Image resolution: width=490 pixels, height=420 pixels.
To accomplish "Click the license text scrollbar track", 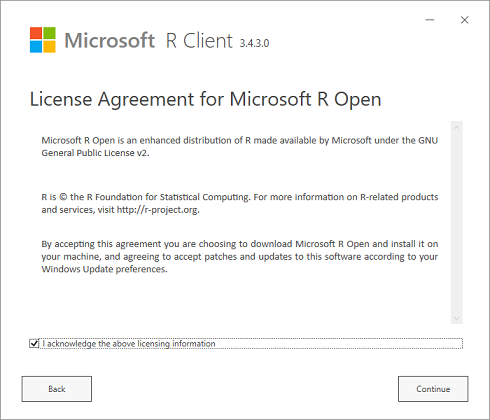I will [457, 223].
